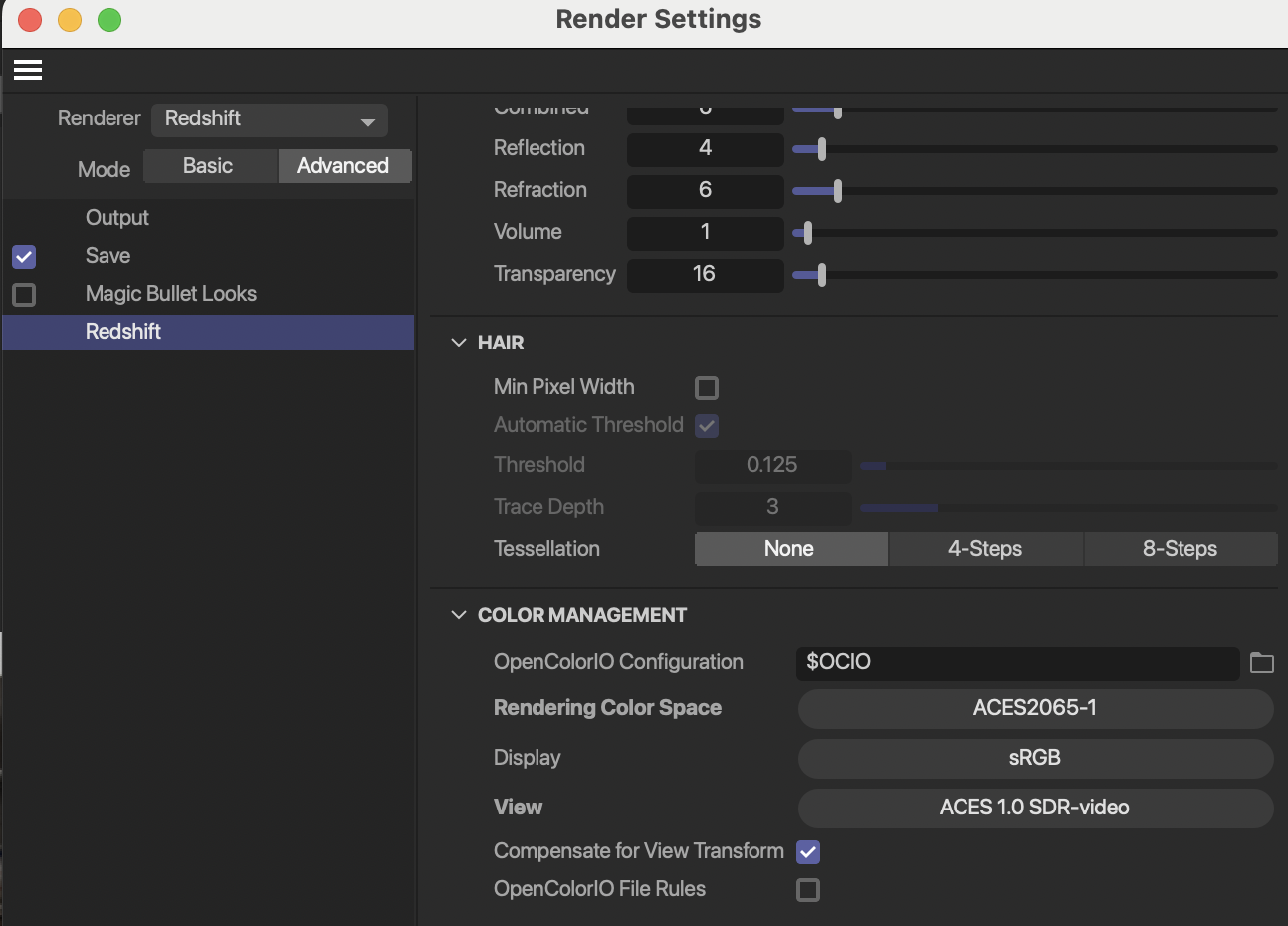Image resolution: width=1288 pixels, height=926 pixels.
Task: Open the Renderer dropdown set to Redshift
Action: (270, 119)
